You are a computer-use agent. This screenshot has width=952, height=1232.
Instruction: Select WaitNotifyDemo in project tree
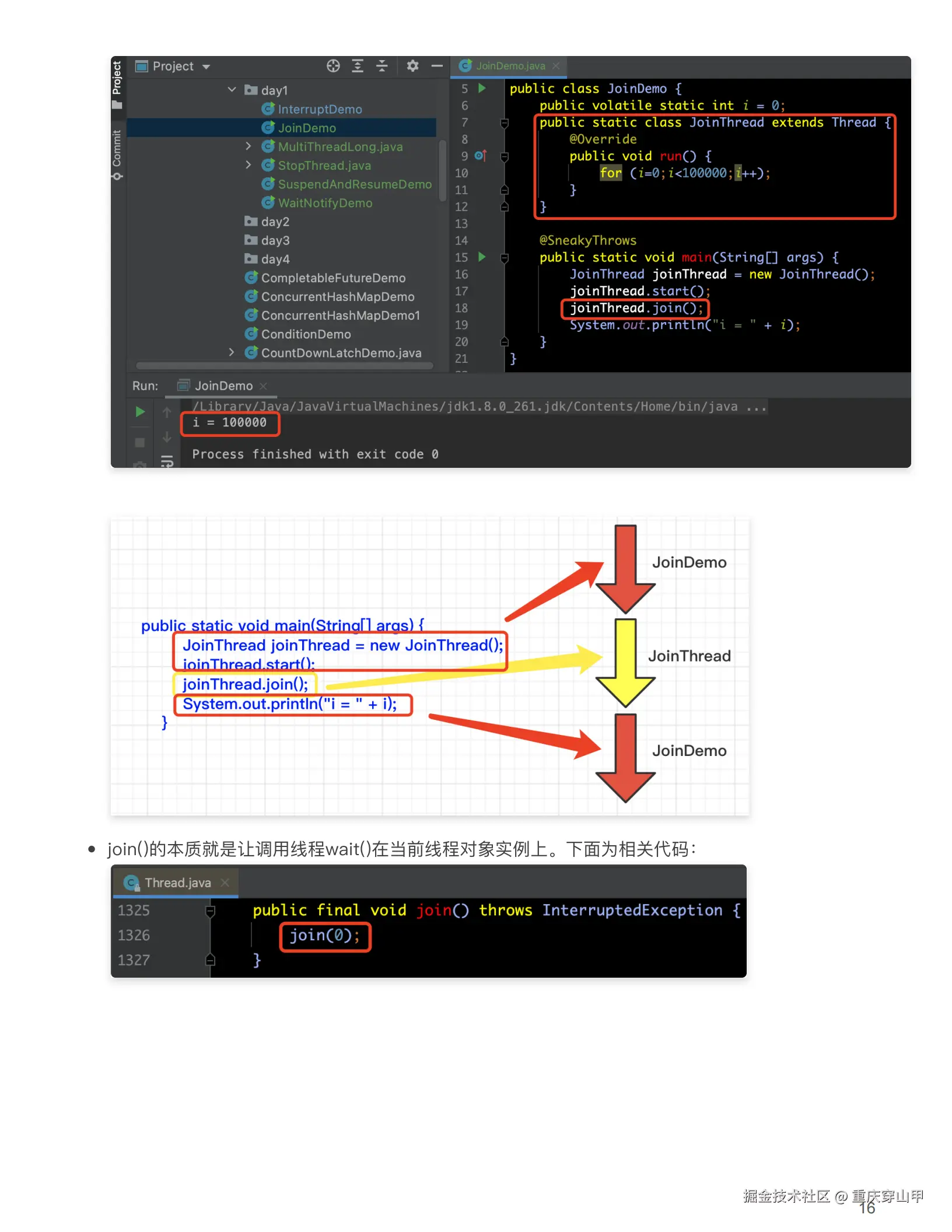pyautogui.click(x=317, y=202)
